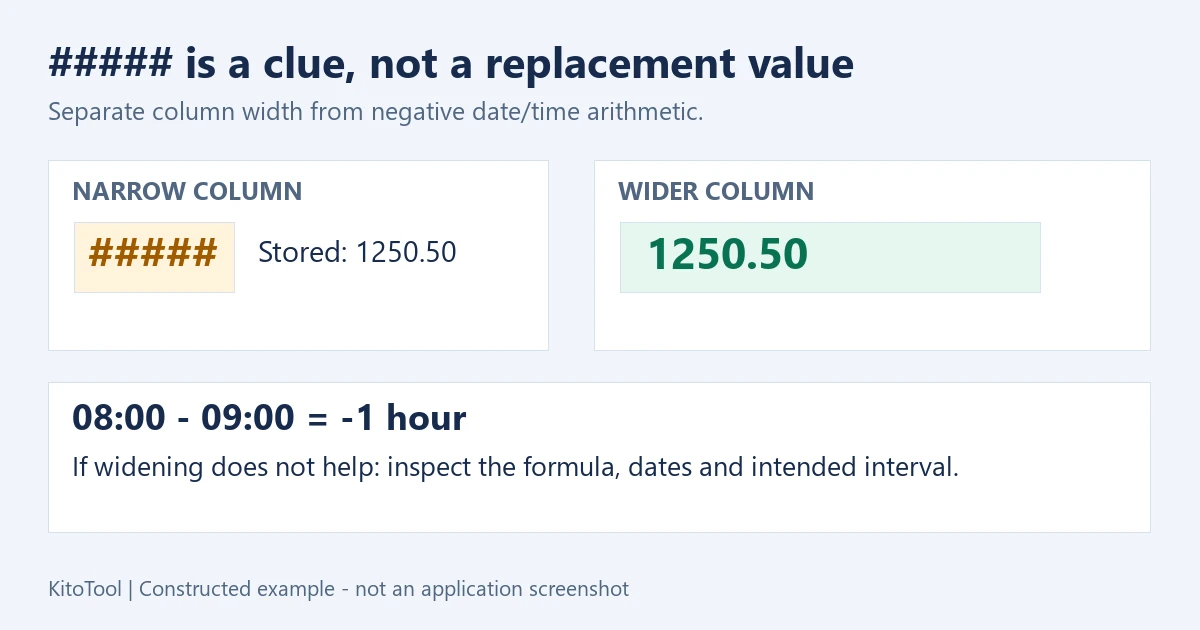The image size is (1200, 630).
Task: Click the WIDER COLUMN heading
Action: [716, 191]
